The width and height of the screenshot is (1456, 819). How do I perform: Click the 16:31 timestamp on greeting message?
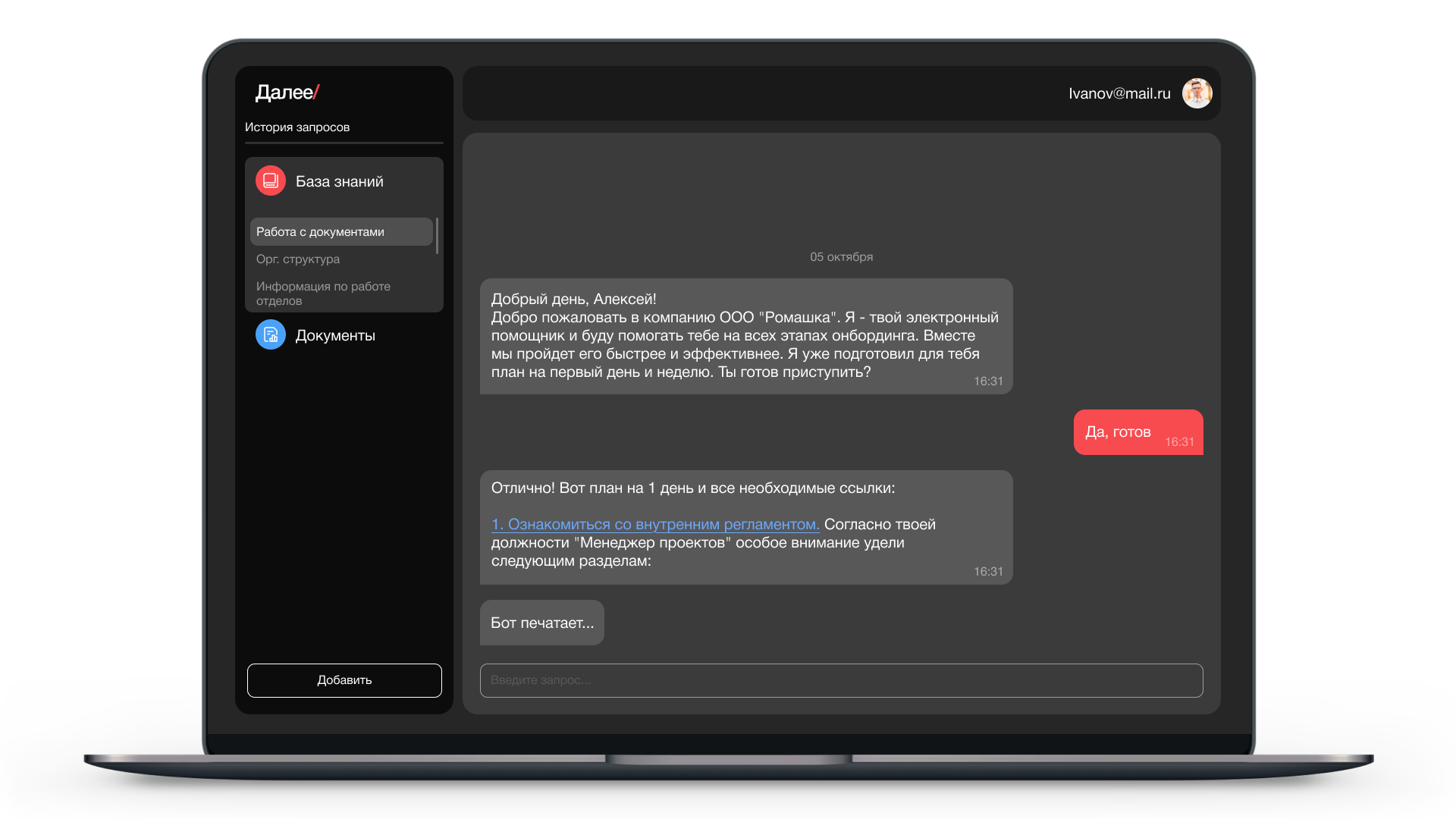pyautogui.click(x=988, y=381)
